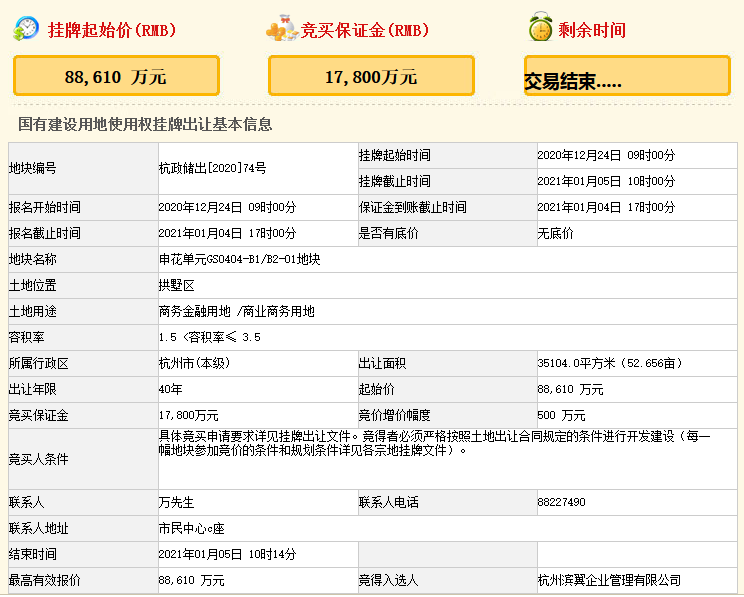This screenshot has width=744, height=597.
Task: Click the coins icon beside 竞买保证金
Action: click(282, 29)
